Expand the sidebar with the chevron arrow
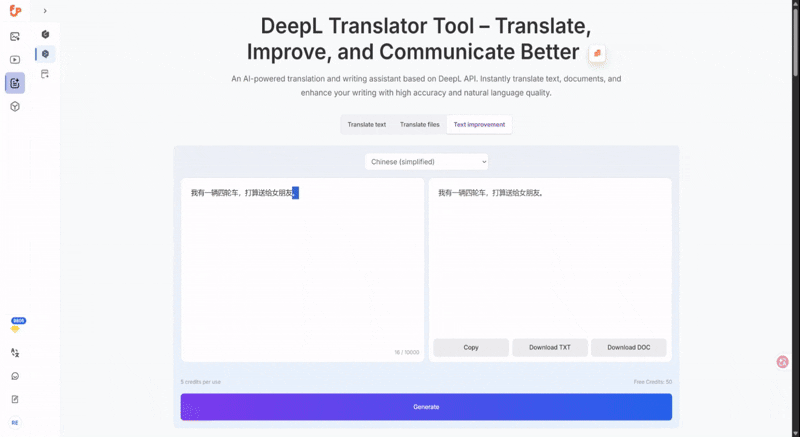Image resolution: width=800 pixels, height=437 pixels. (45, 11)
